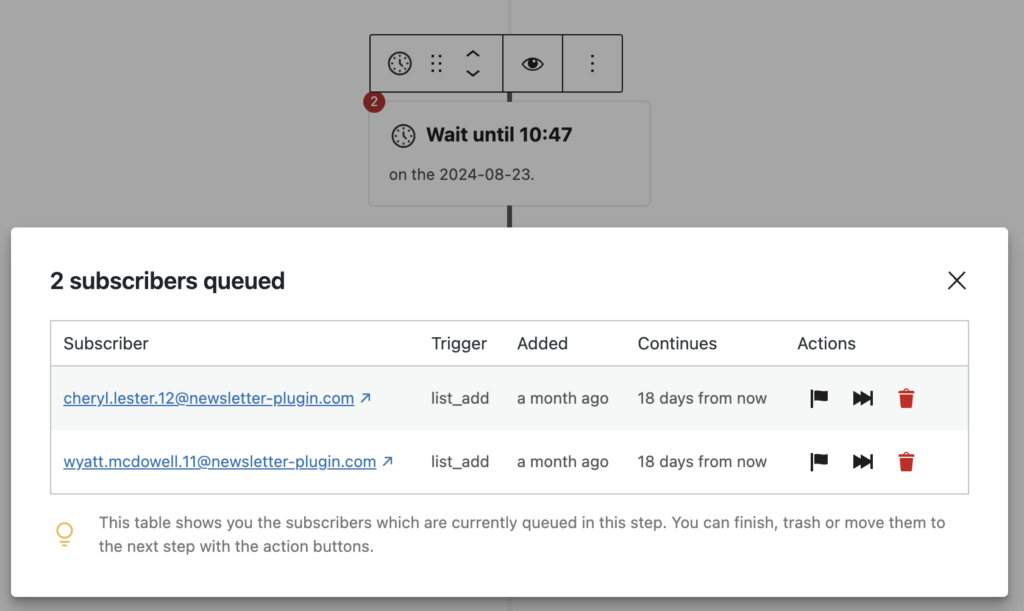Close the subscribers queued dialog

click(957, 281)
